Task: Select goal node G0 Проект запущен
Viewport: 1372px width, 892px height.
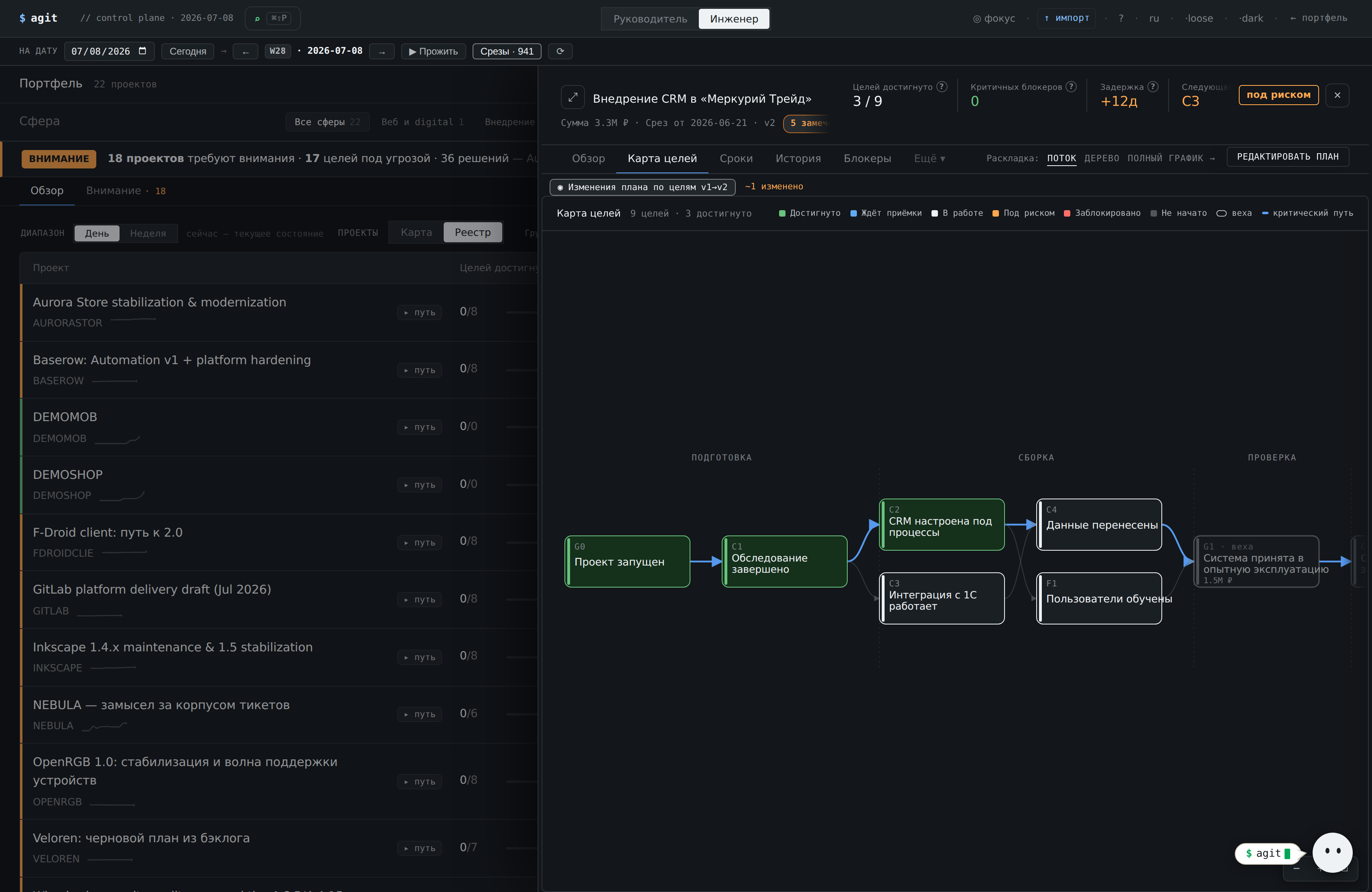Action: [x=627, y=561]
